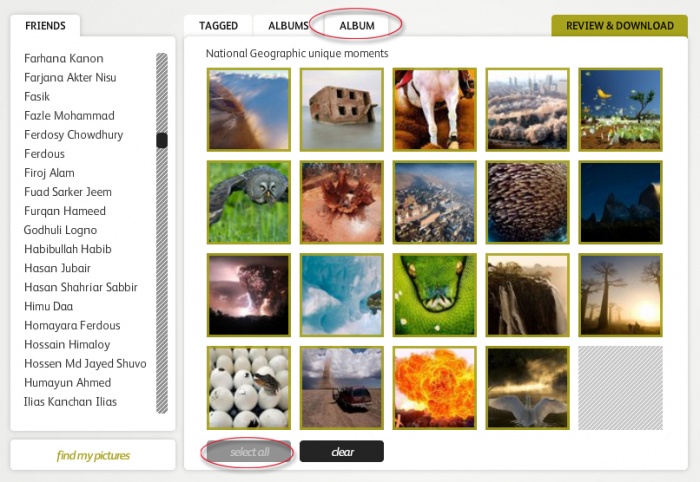Open the ALBUM tab

357,25
